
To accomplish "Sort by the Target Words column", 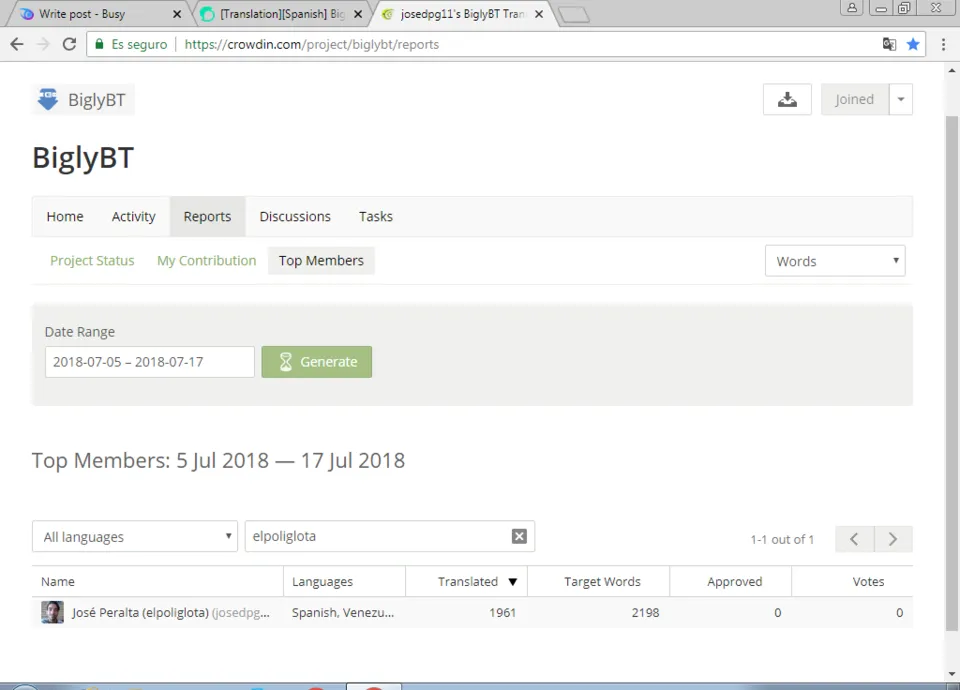I will coord(599,582).
